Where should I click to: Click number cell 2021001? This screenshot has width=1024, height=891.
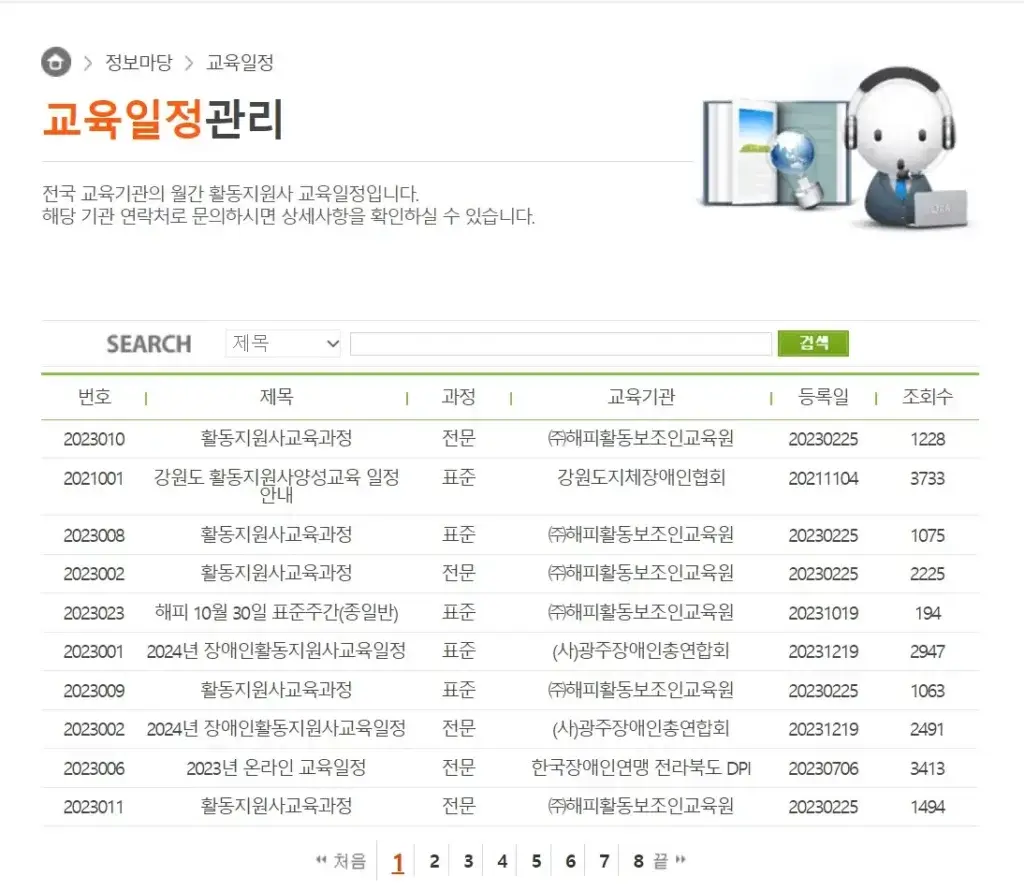[93, 479]
